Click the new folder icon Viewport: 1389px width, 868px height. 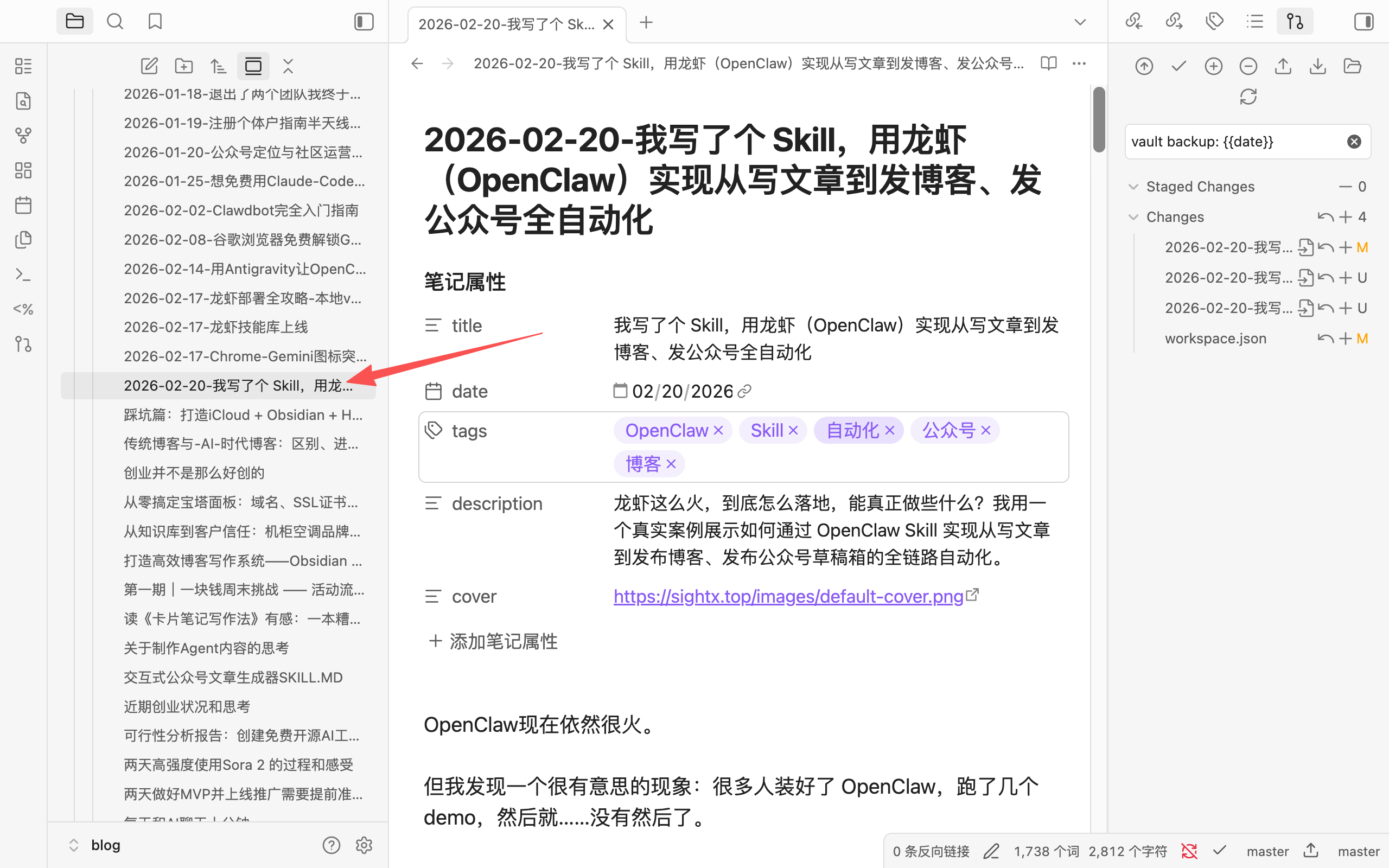[184, 66]
